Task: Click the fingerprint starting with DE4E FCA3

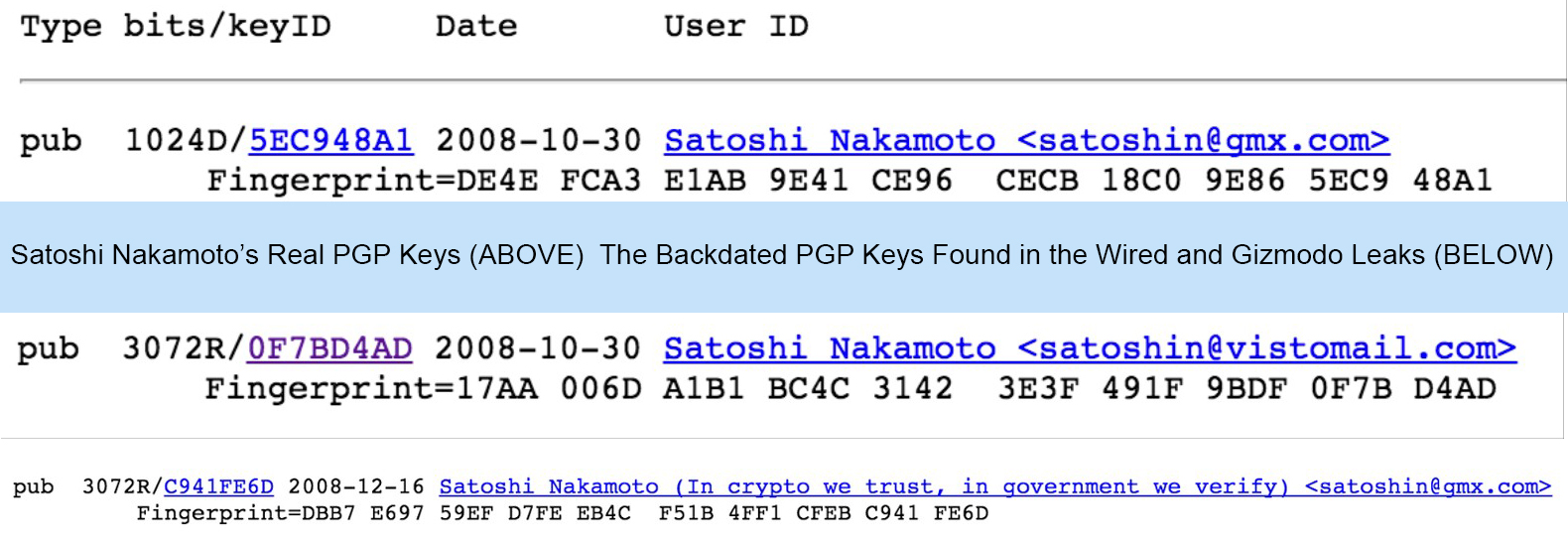Action: (x=849, y=181)
